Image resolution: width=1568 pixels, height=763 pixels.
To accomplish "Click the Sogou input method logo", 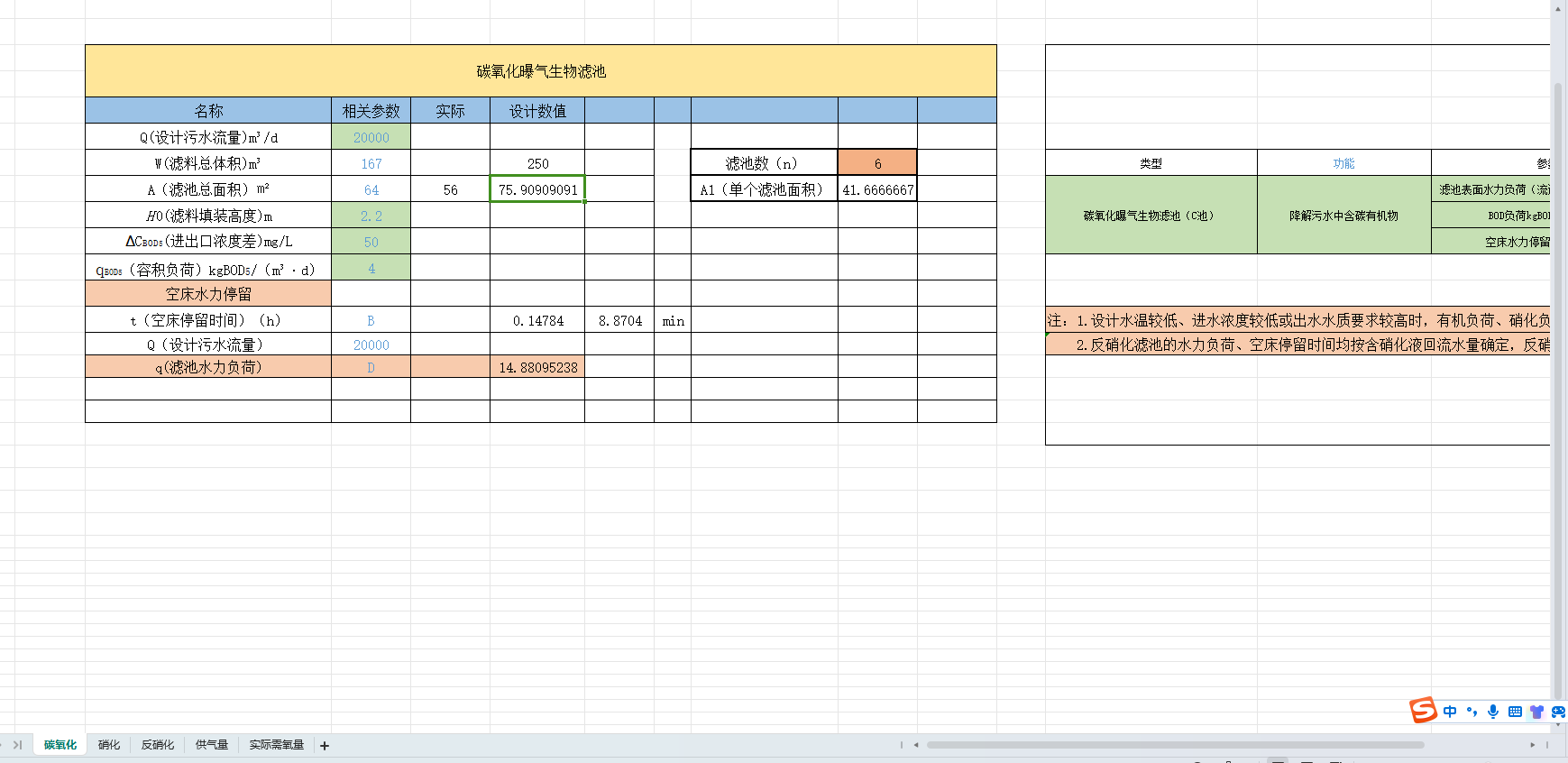I will (1424, 710).
